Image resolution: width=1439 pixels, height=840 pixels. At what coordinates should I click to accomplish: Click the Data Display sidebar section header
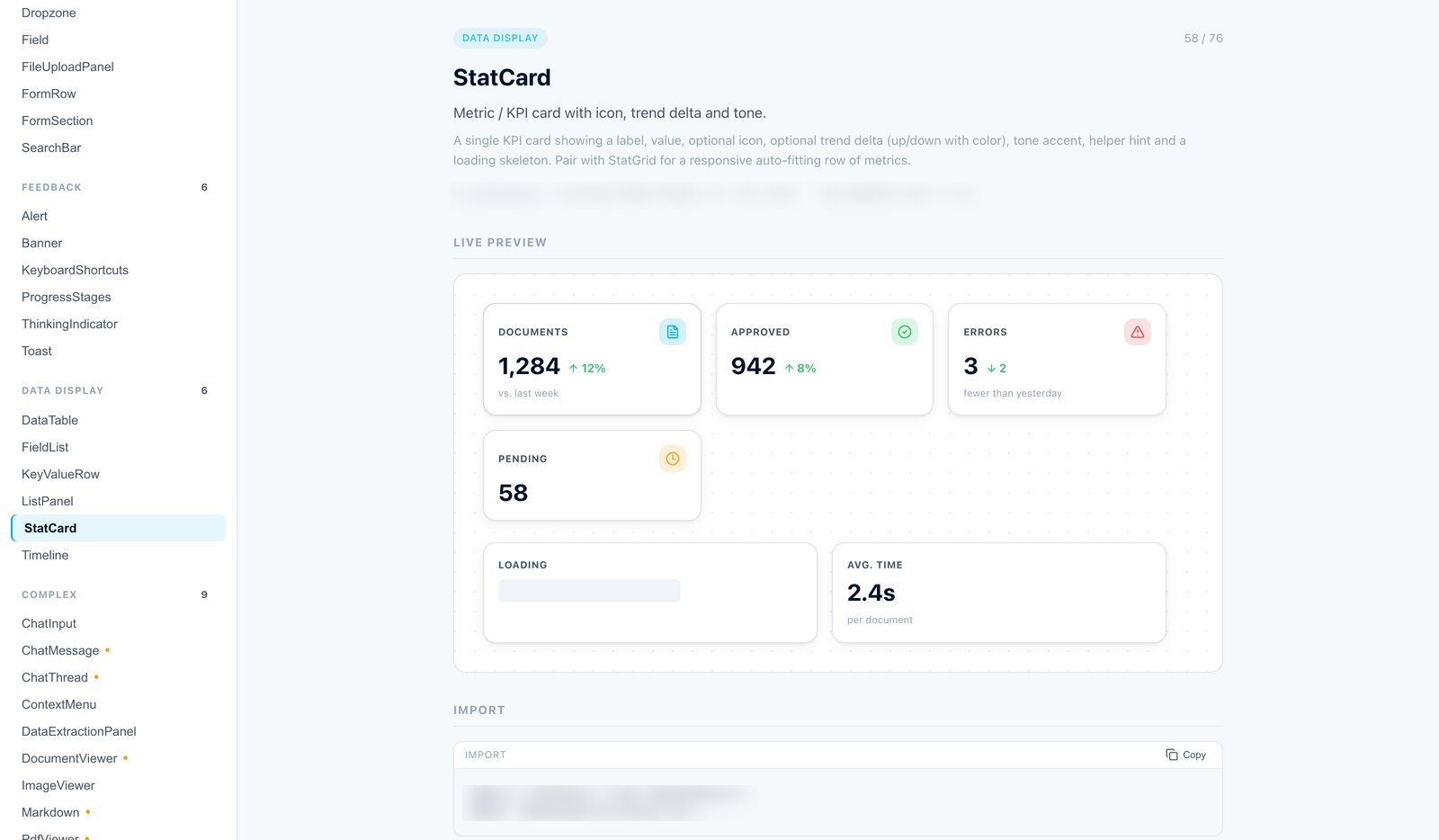(x=62, y=390)
